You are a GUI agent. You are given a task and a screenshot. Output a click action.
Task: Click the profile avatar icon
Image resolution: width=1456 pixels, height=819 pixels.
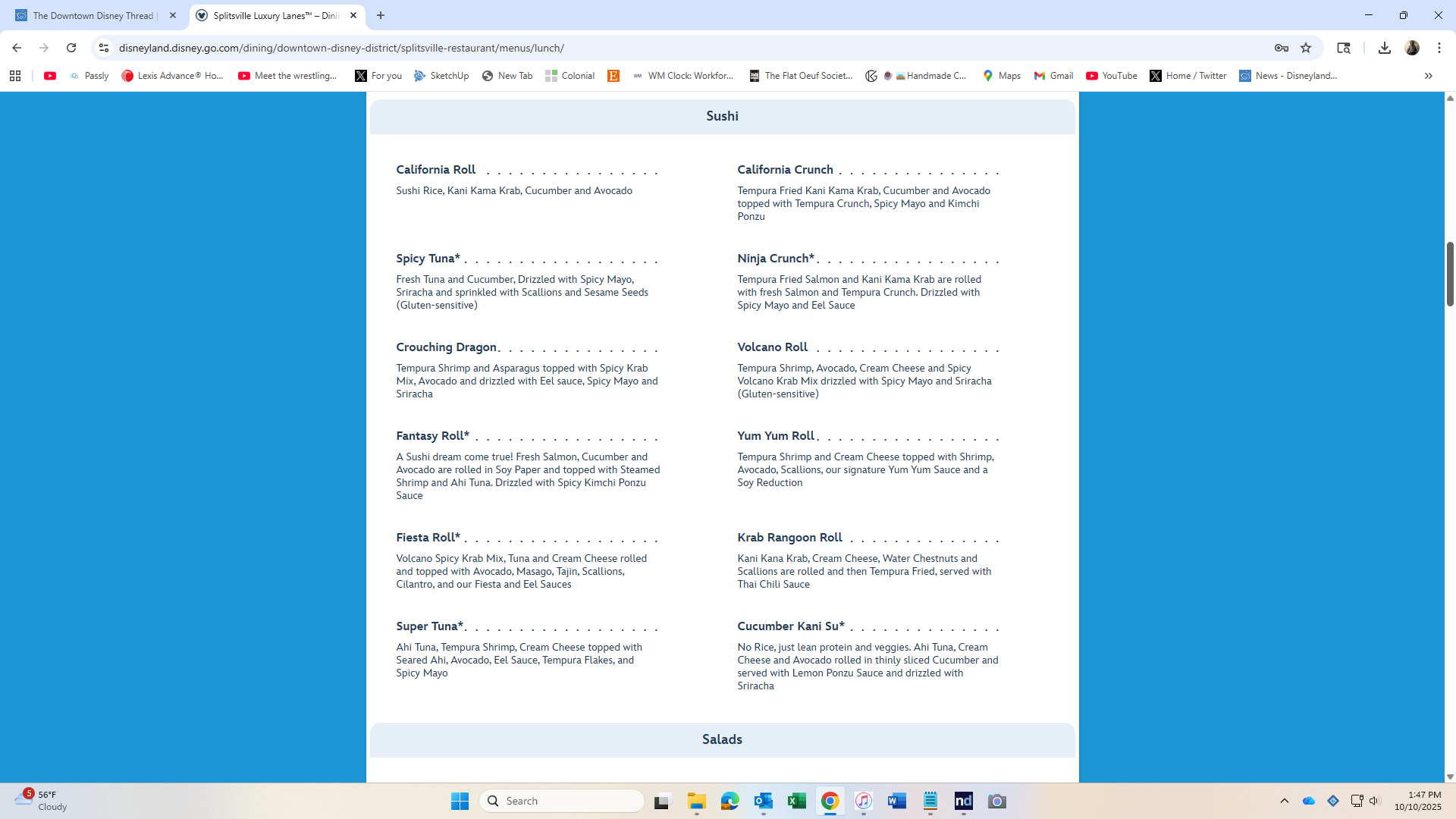(x=1412, y=48)
